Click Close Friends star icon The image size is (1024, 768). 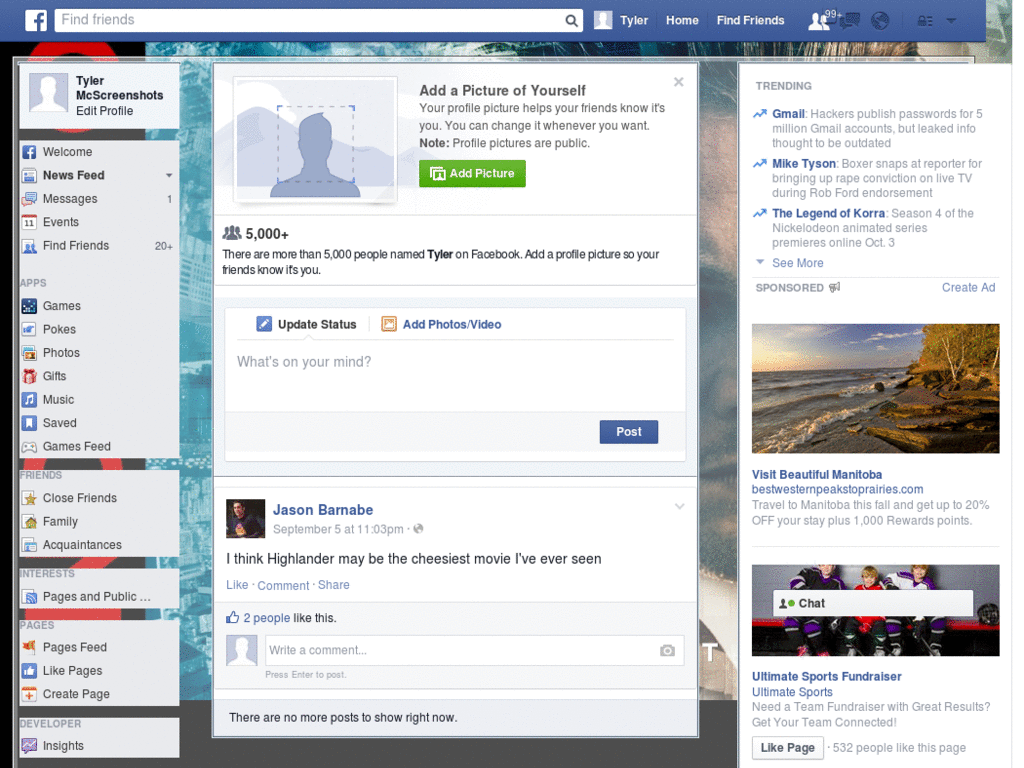pyautogui.click(x=29, y=498)
